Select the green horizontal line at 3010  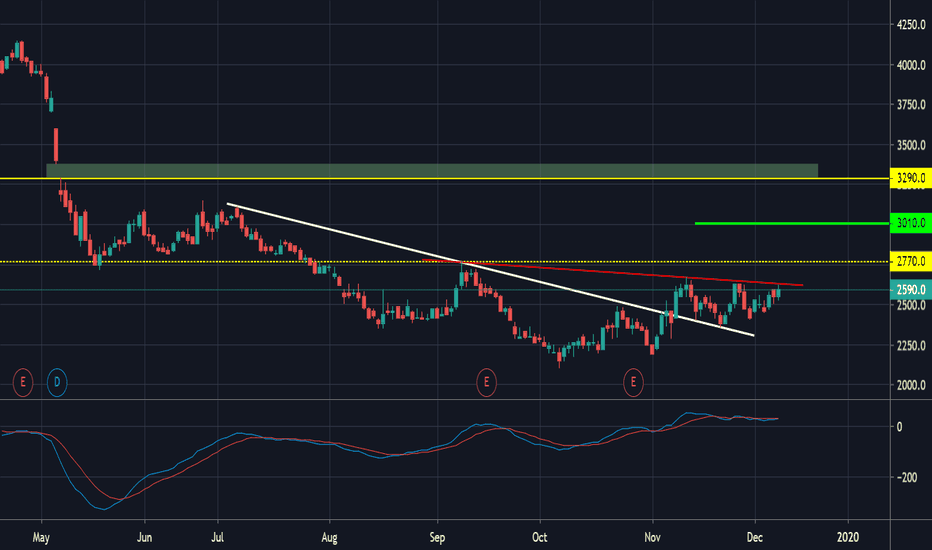(x=792, y=224)
